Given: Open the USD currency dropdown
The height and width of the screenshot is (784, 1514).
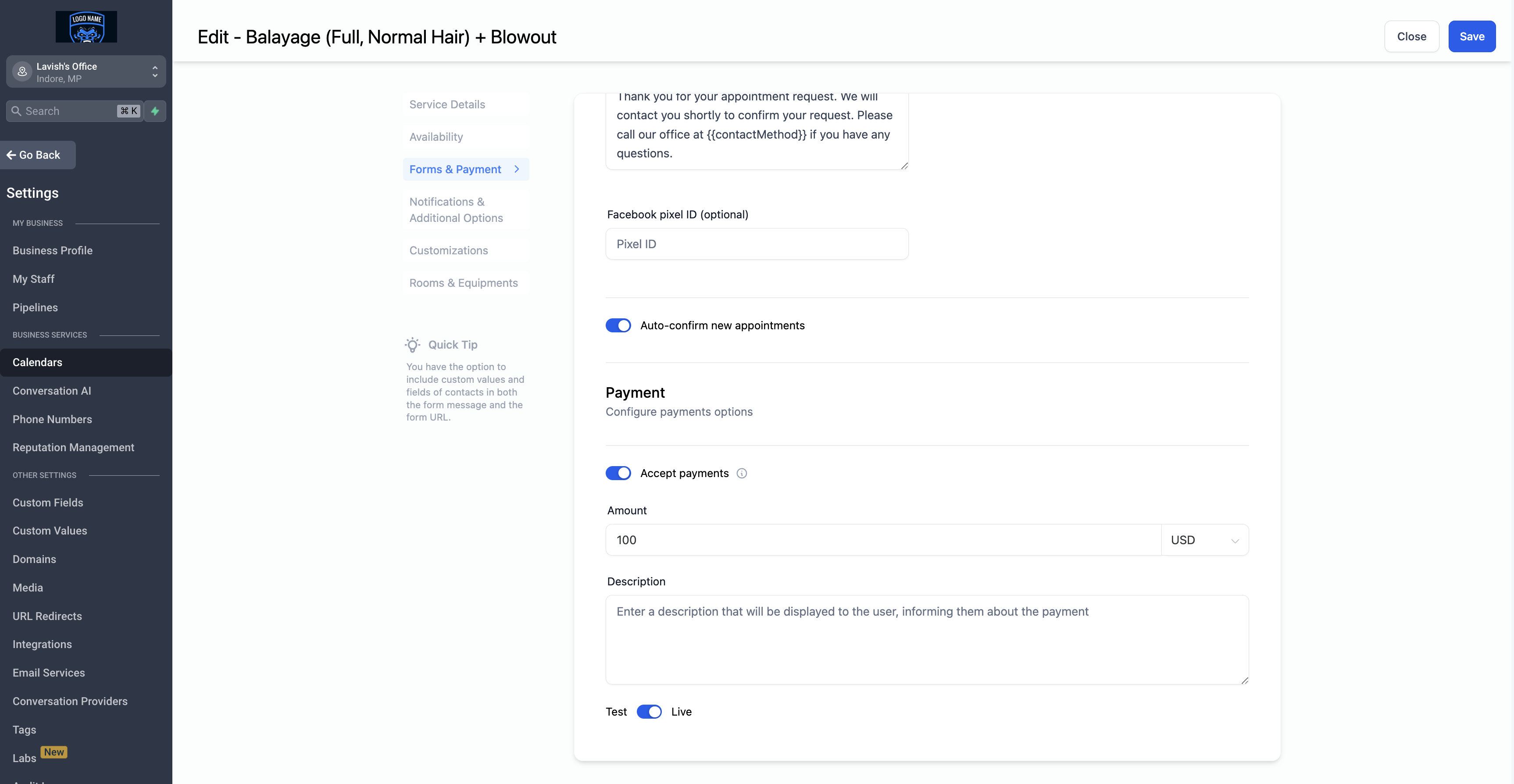Looking at the screenshot, I should click(x=1204, y=540).
